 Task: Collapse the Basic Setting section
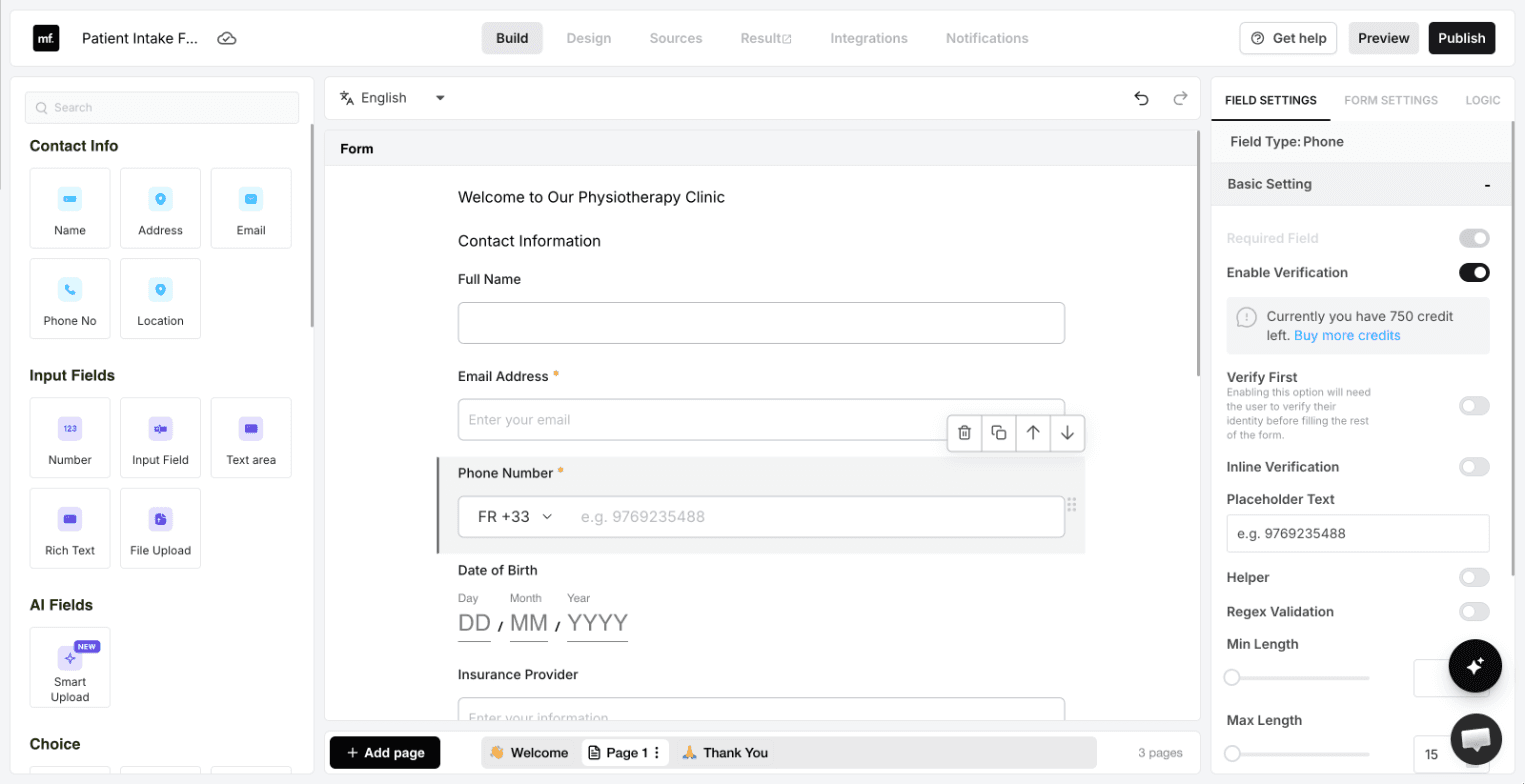(x=1487, y=185)
